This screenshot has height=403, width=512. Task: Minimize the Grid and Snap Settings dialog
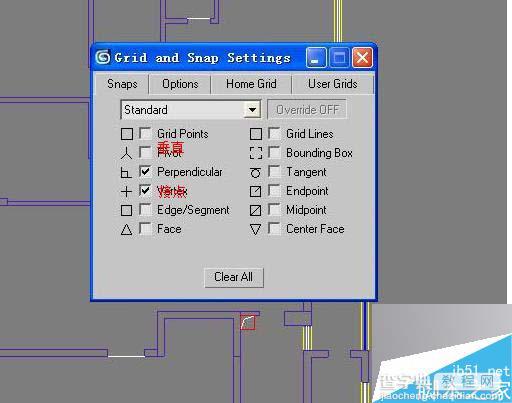click(316, 58)
